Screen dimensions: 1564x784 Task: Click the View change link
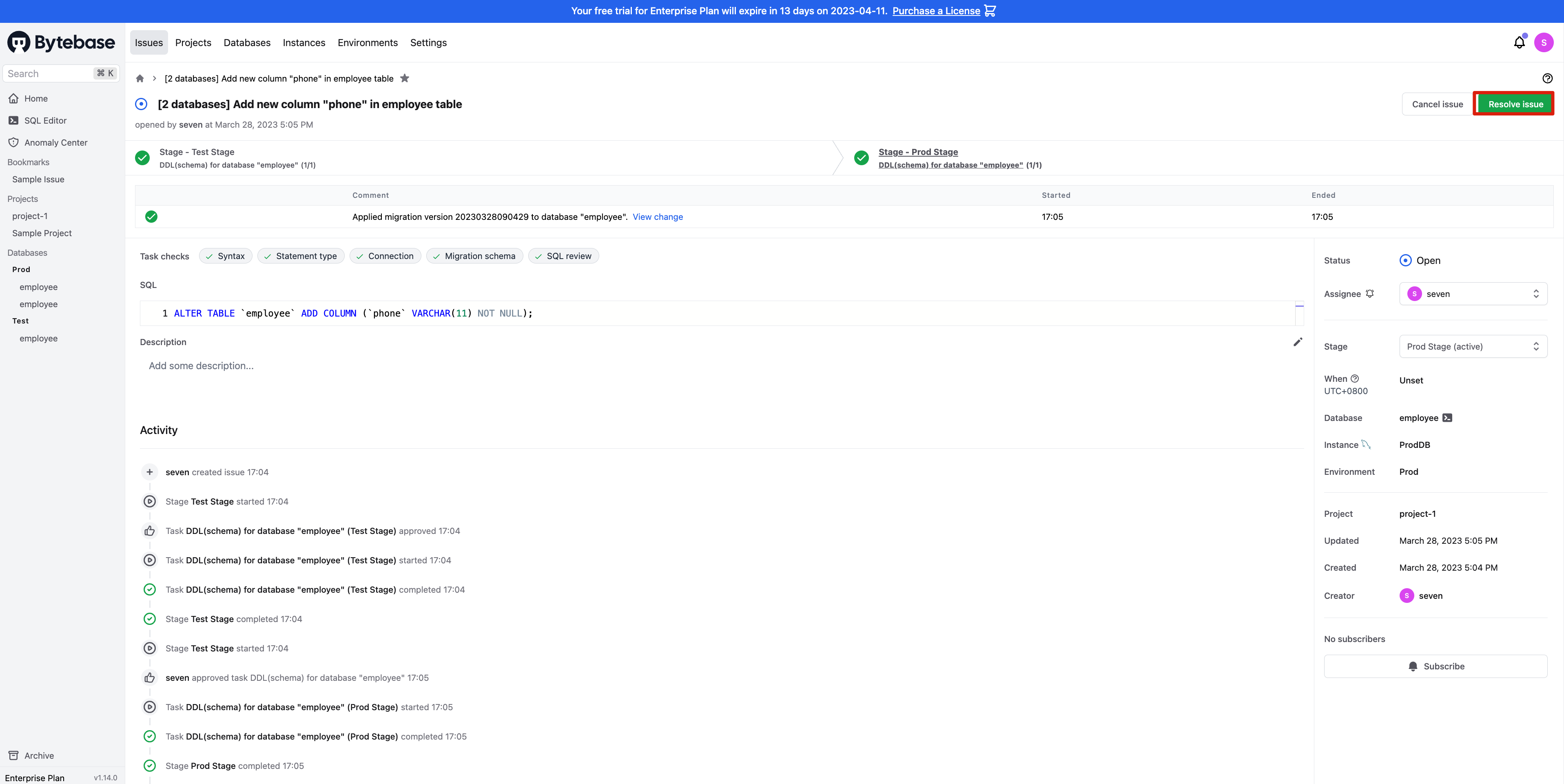point(658,217)
